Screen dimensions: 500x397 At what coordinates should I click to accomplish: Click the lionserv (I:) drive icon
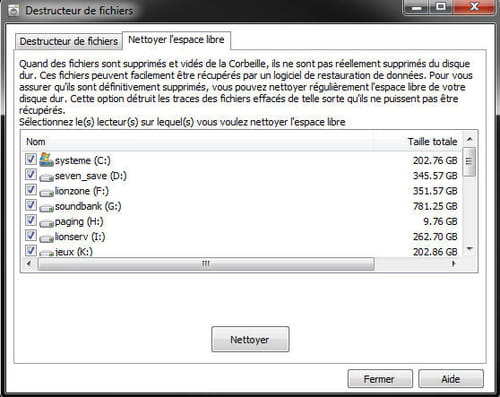click(46, 238)
